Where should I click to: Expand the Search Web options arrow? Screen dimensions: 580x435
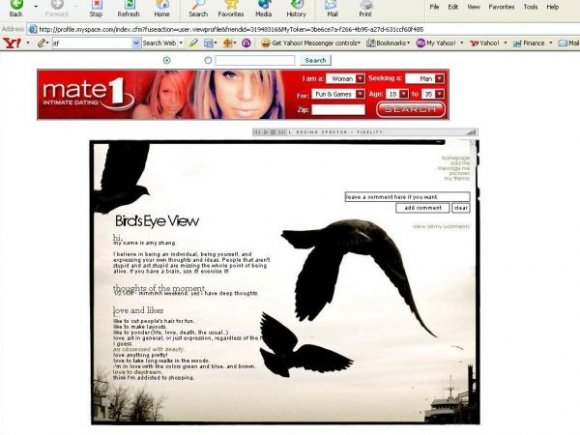(181, 43)
